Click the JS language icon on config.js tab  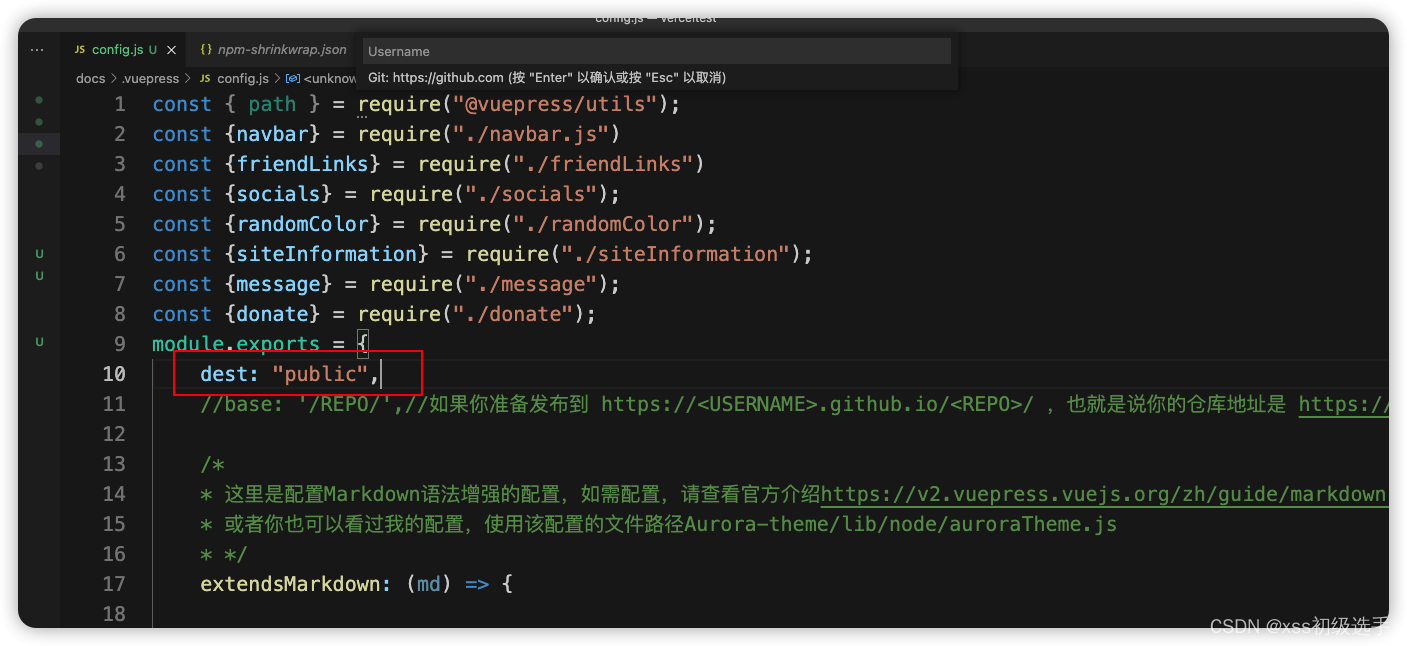point(78,48)
